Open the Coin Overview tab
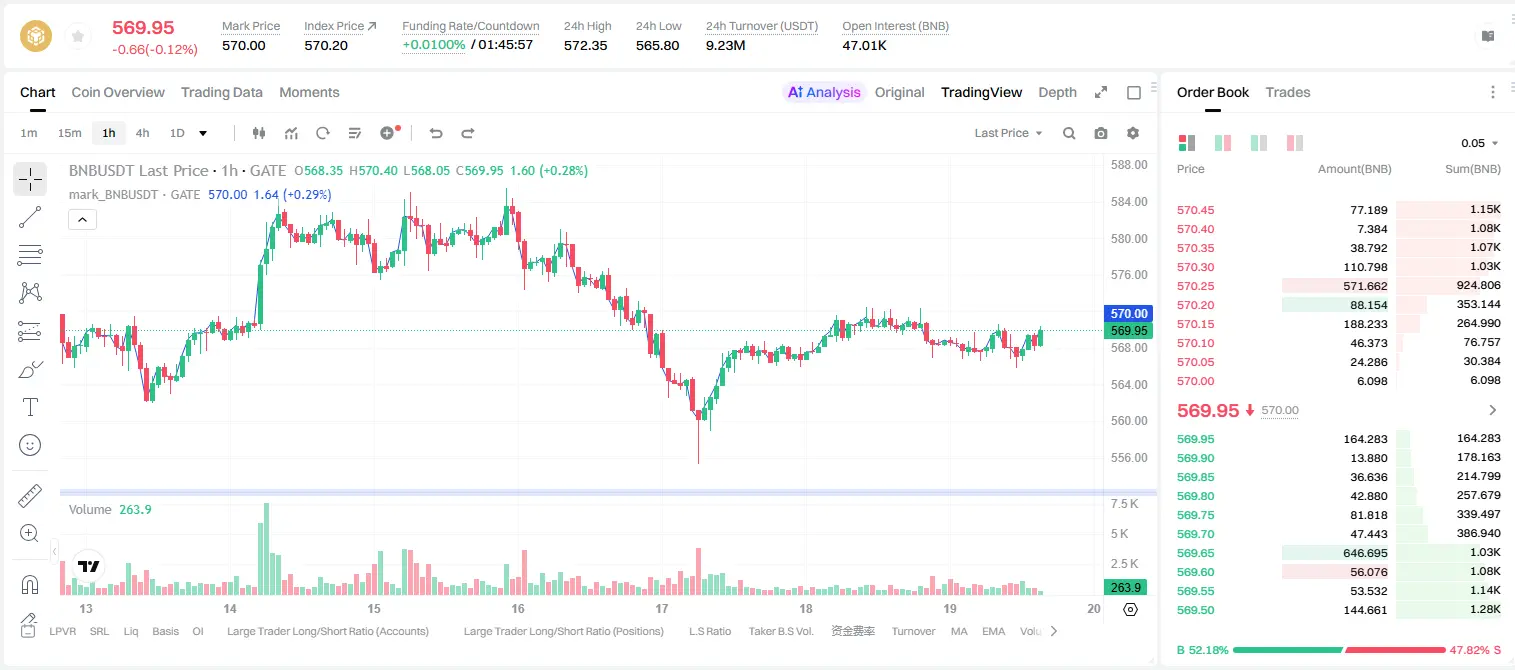The height and width of the screenshot is (670, 1515). click(x=118, y=92)
